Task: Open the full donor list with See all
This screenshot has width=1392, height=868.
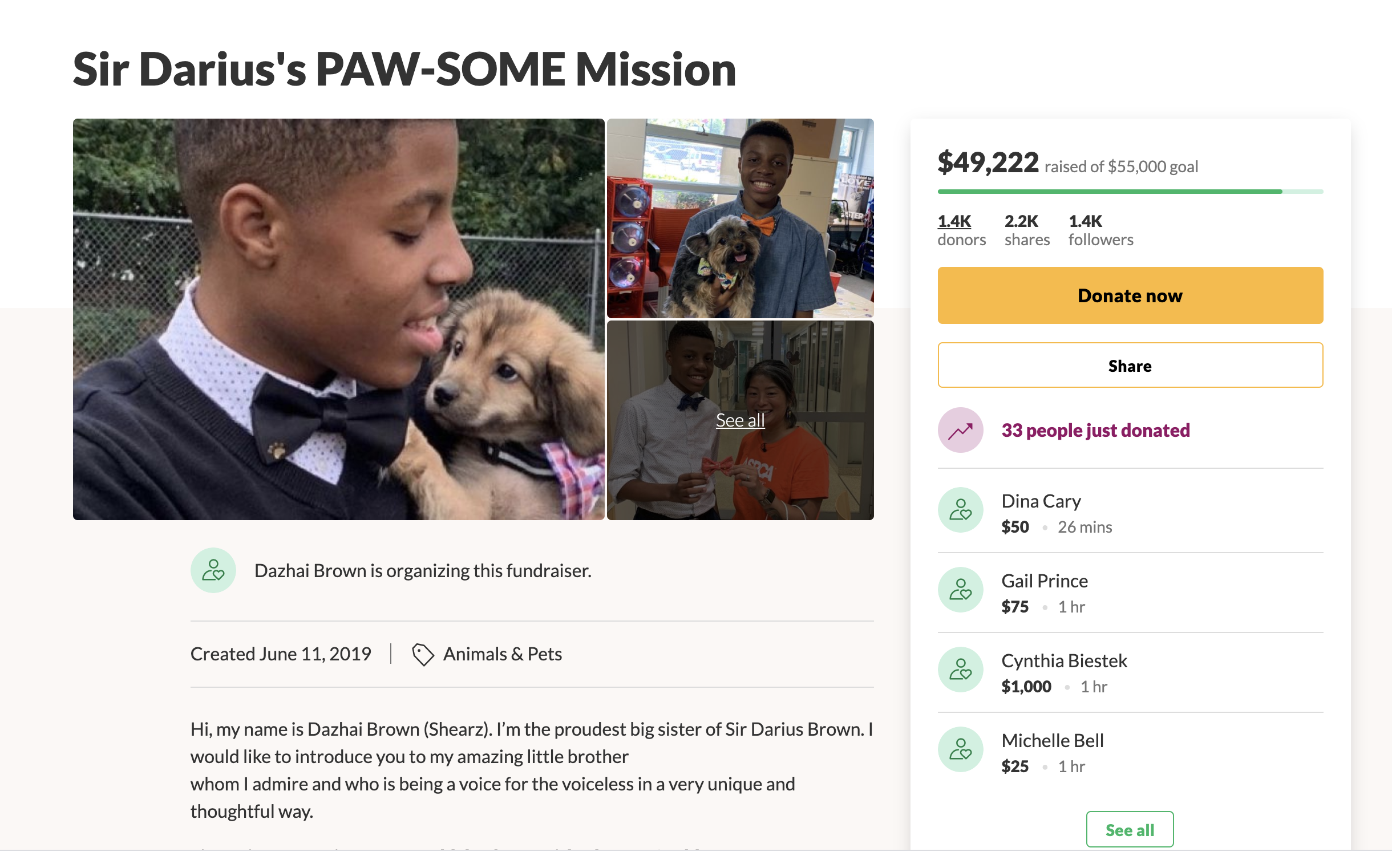Action: click(x=1129, y=830)
